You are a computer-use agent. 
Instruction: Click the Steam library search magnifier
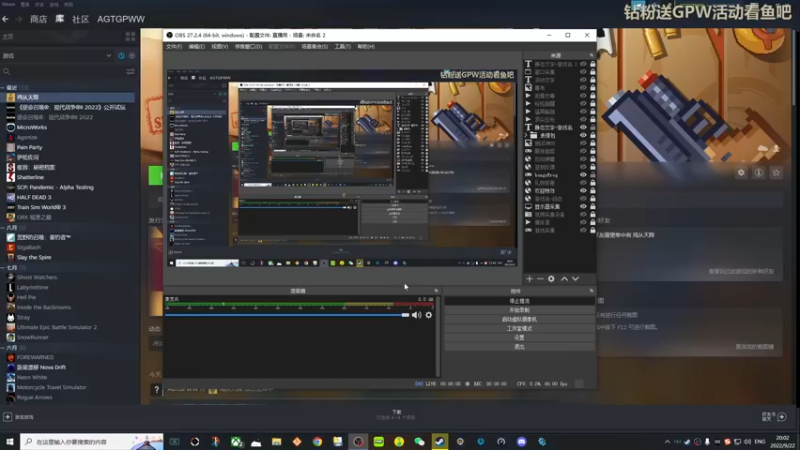pos(7,71)
